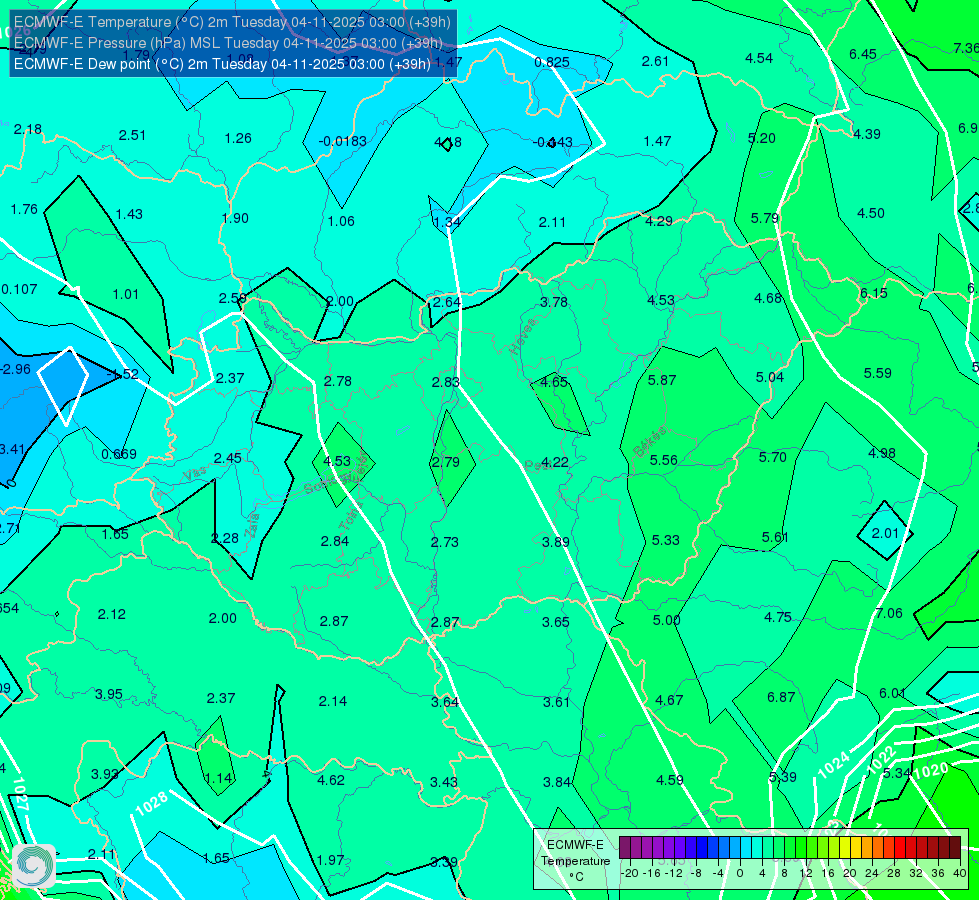Click the temperature value 4.54
The image size is (979, 900).
[759, 58]
